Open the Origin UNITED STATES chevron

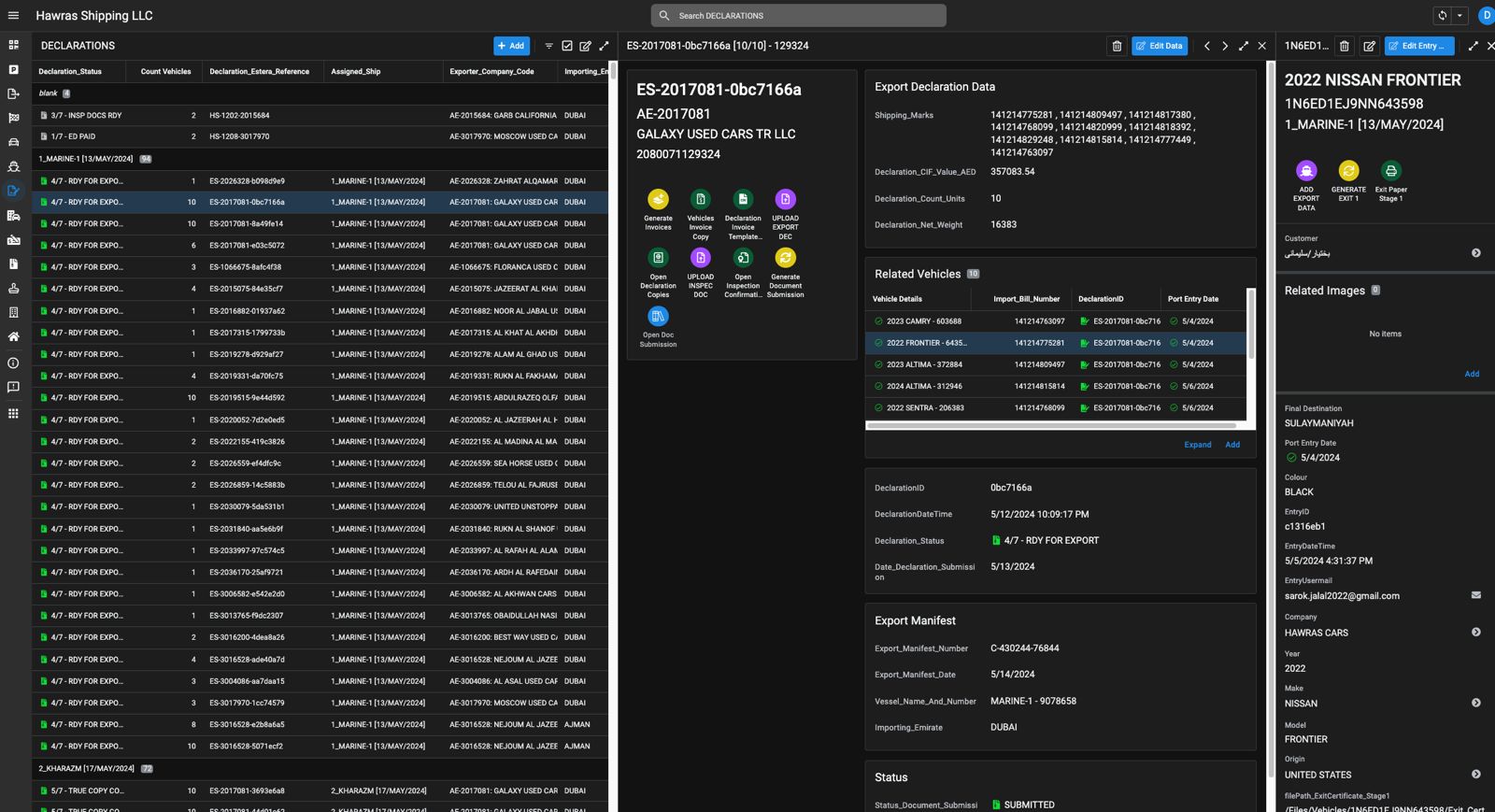(x=1476, y=775)
